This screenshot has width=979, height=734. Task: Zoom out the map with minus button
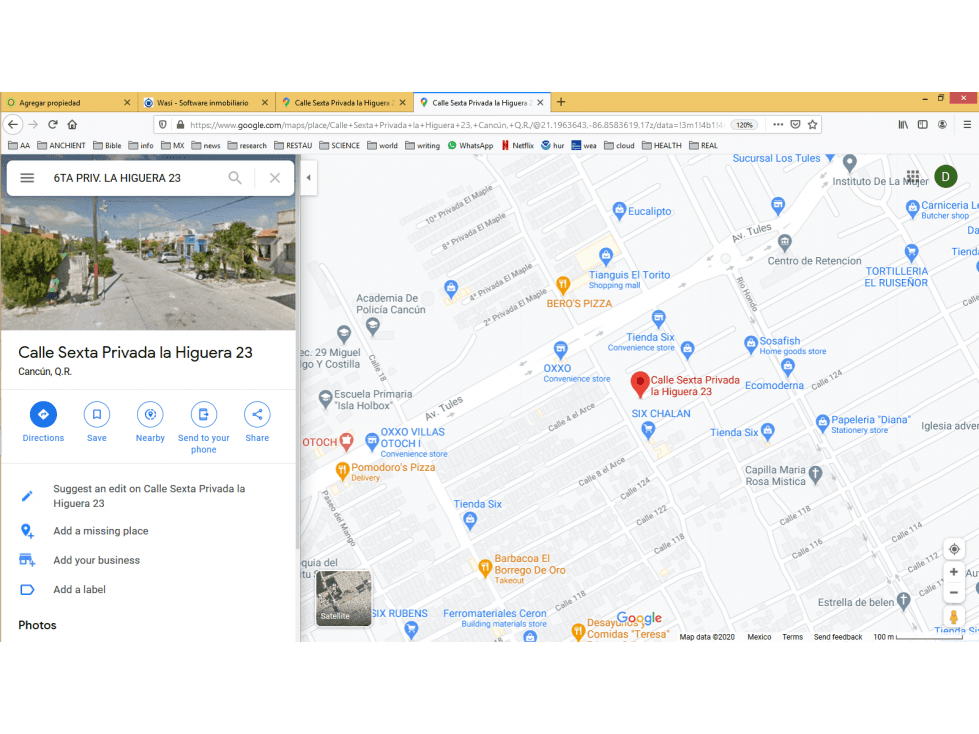coord(953,593)
